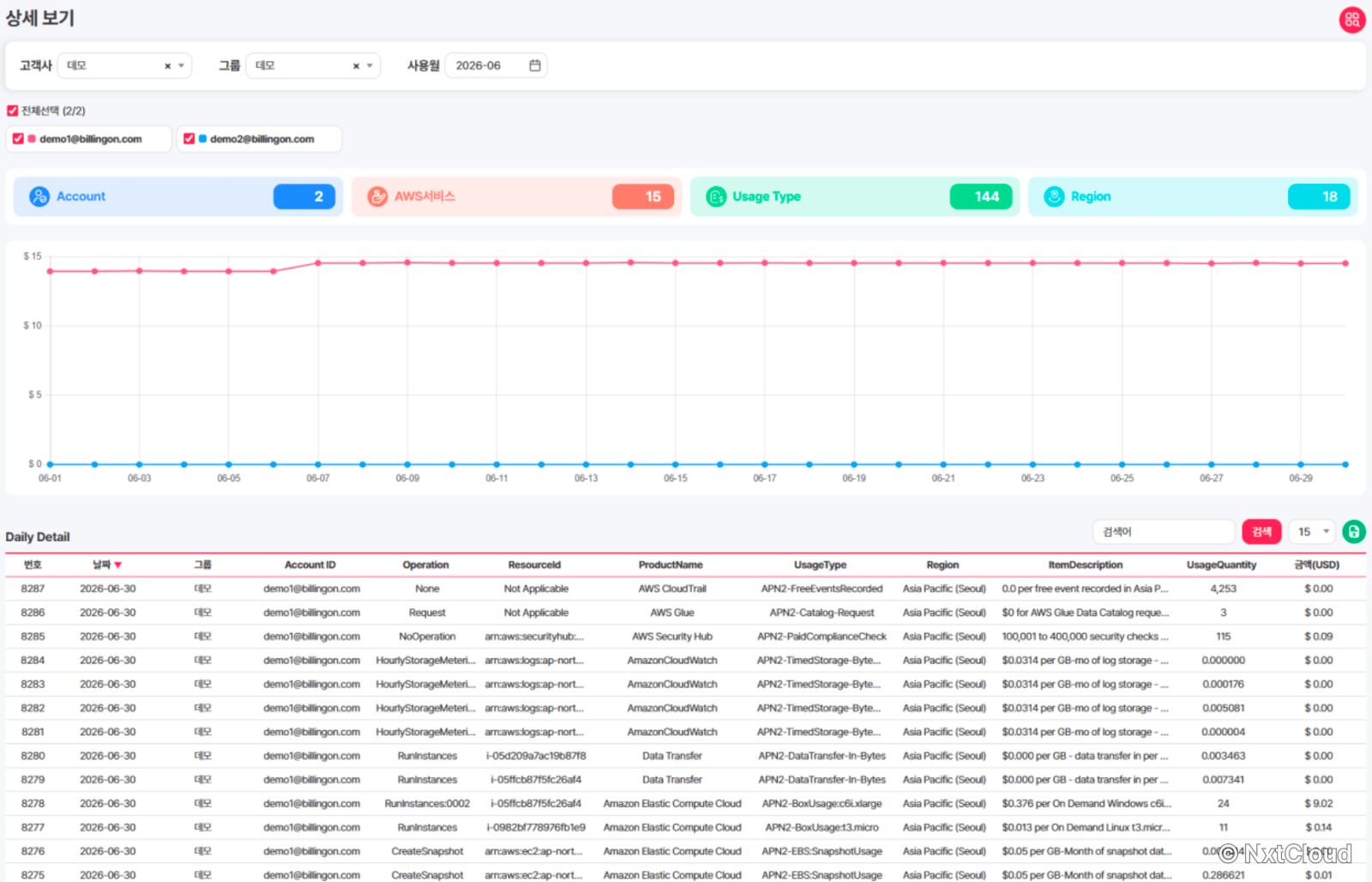Viewport: 1372px width, 882px height.
Task: Sort by the ProductName column header
Action: point(671,565)
